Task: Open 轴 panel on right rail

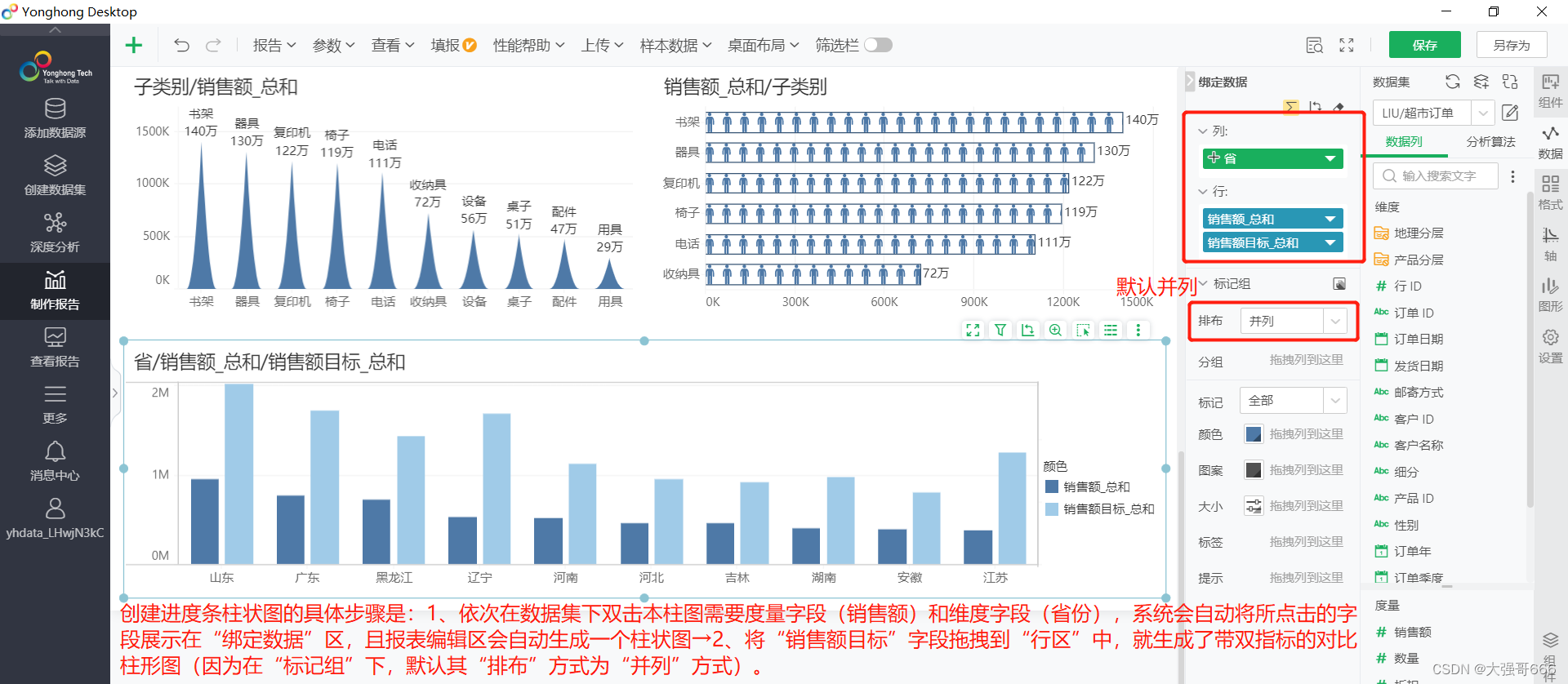Action: pyautogui.click(x=1550, y=244)
